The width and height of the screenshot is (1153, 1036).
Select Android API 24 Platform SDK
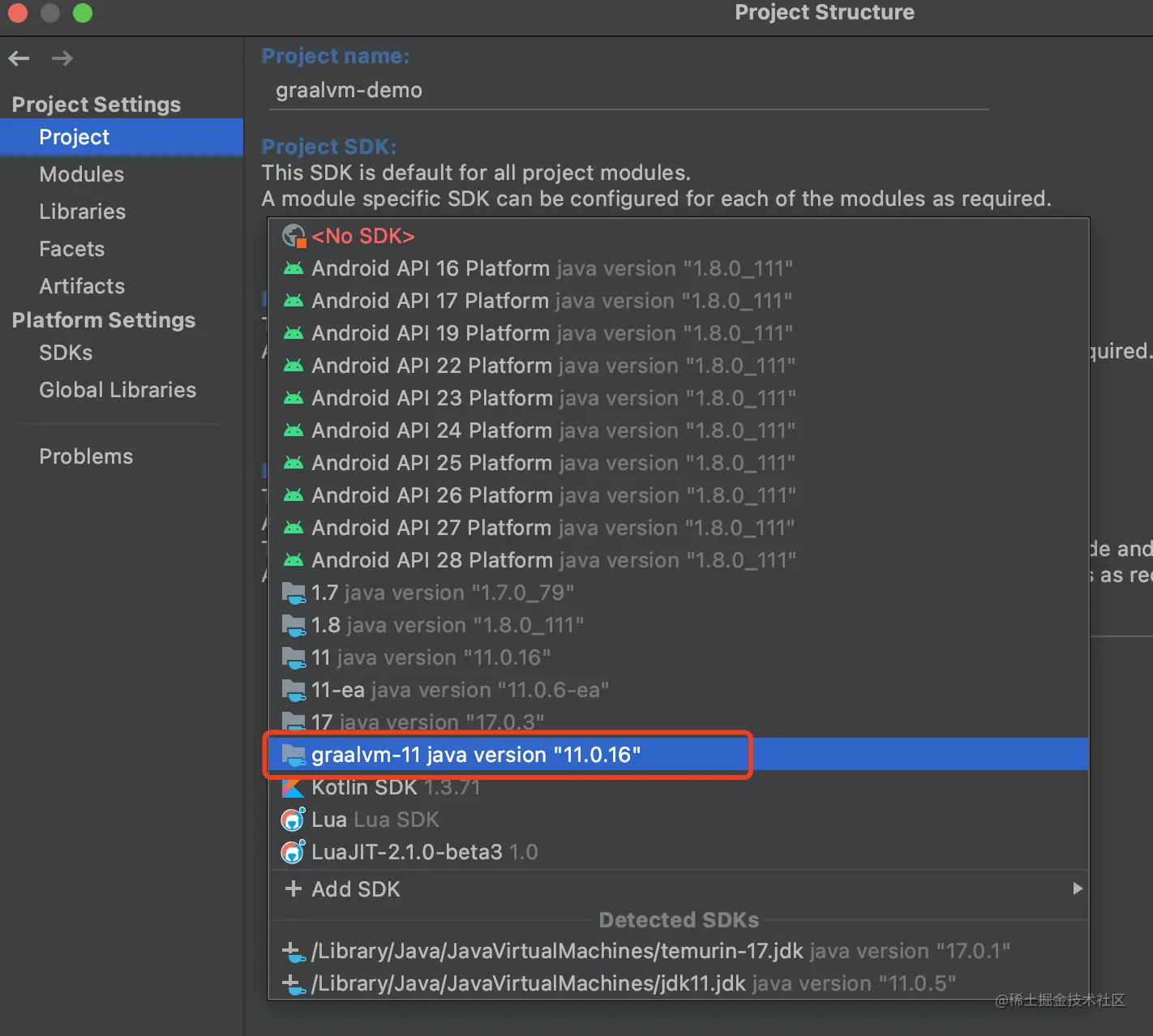(679, 430)
